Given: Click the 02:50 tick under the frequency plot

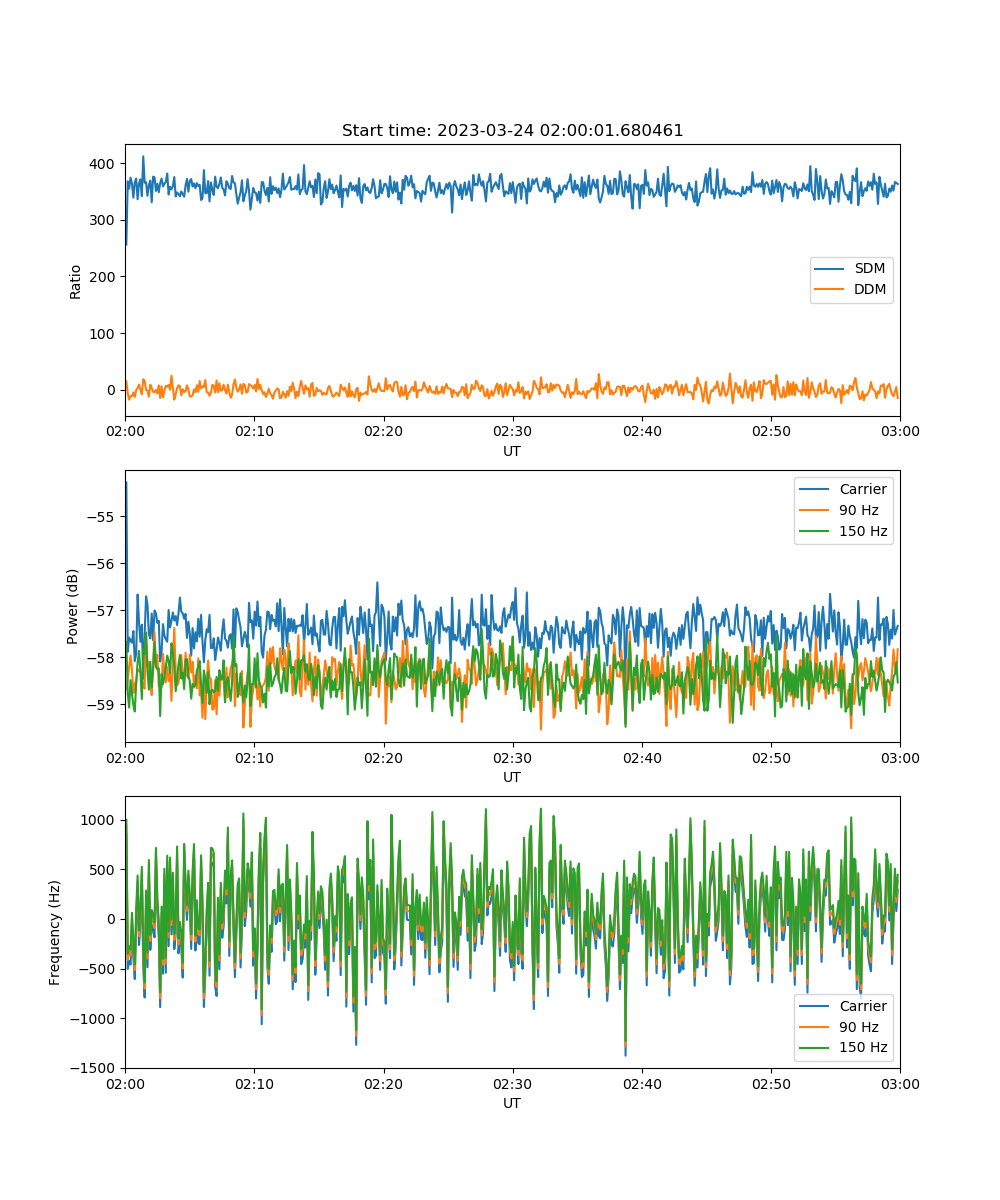Looking at the screenshot, I should [x=771, y=1083].
